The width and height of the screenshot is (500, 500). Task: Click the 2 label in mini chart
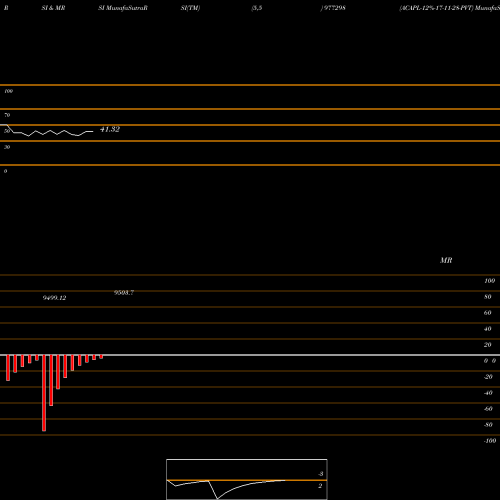[x=320, y=486]
